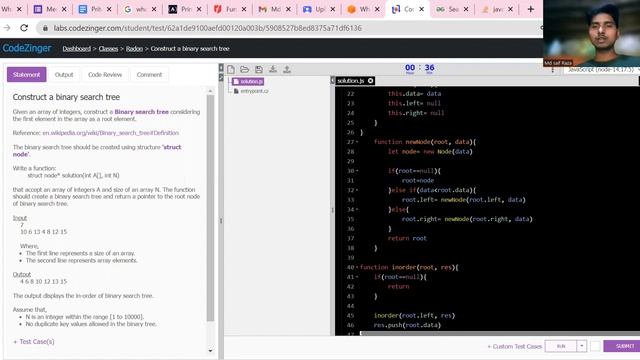Collapse code fold arrow at line 34
The height and width of the screenshot is (360, 640).
click(x=357, y=209)
